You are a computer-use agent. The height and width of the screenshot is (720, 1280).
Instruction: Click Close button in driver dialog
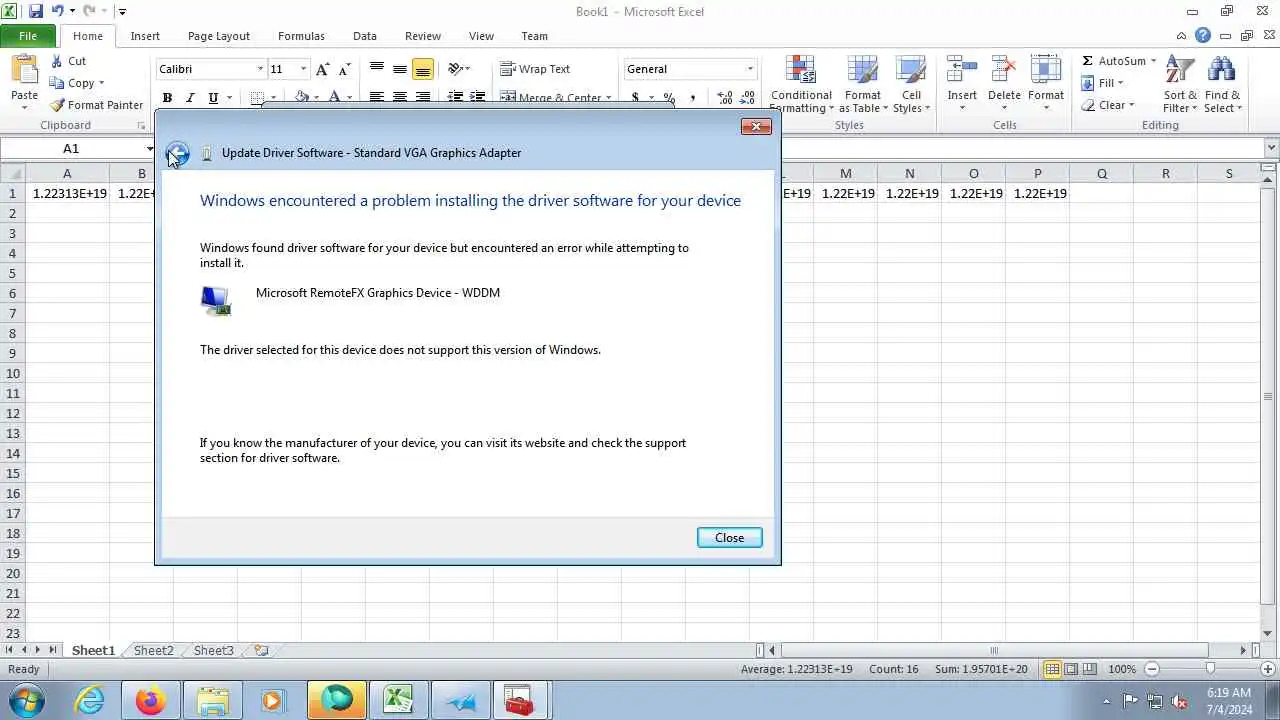(729, 538)
